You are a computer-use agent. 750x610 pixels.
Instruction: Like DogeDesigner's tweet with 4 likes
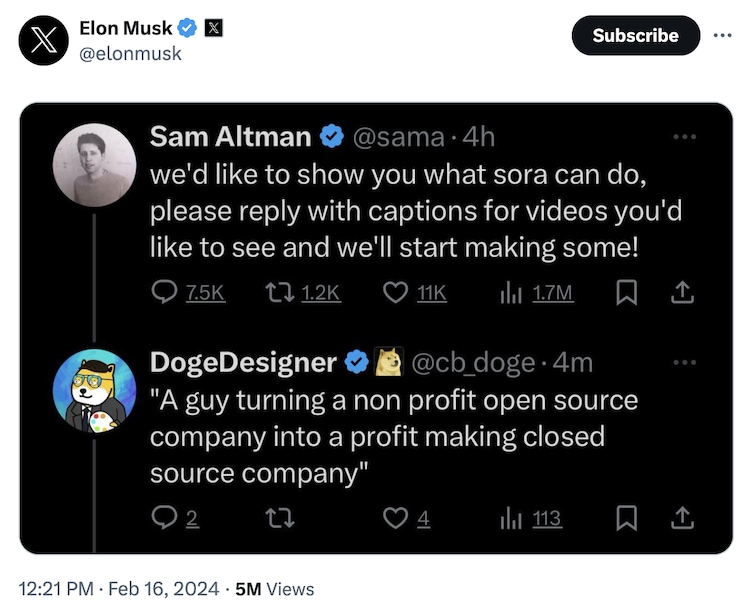tap(397, 518)
